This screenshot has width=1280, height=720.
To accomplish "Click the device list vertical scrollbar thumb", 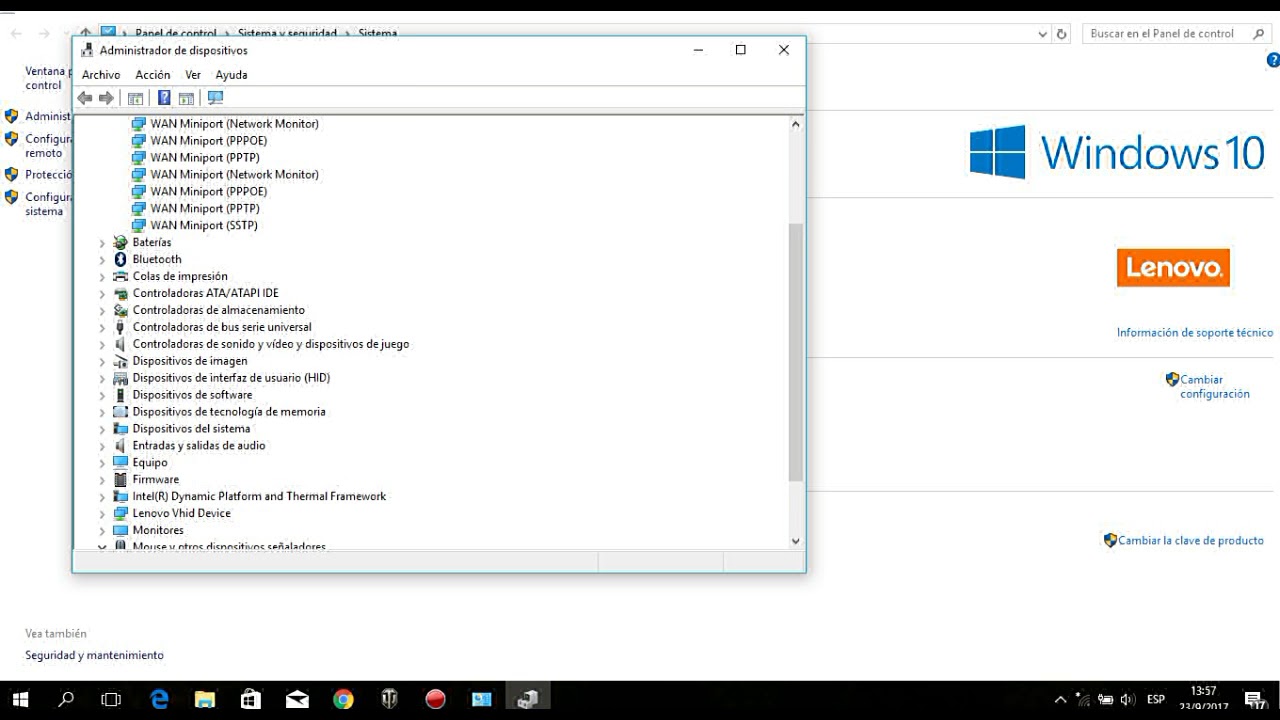I will click(796, 353).
